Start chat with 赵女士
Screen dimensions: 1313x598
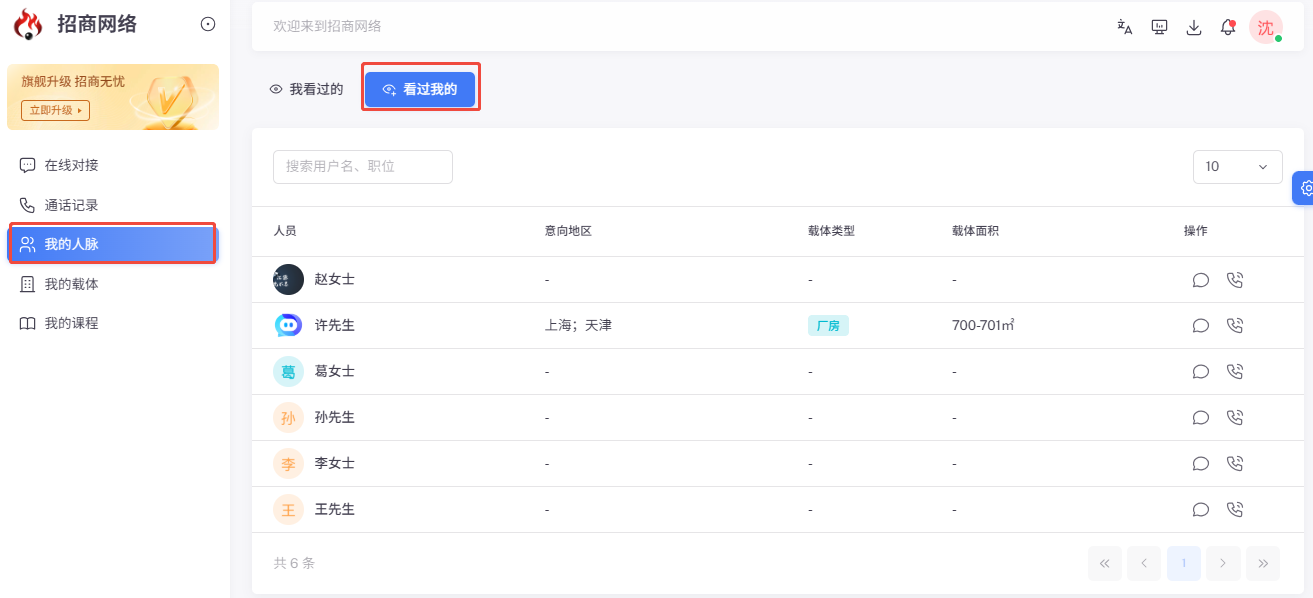(1201, 280)
